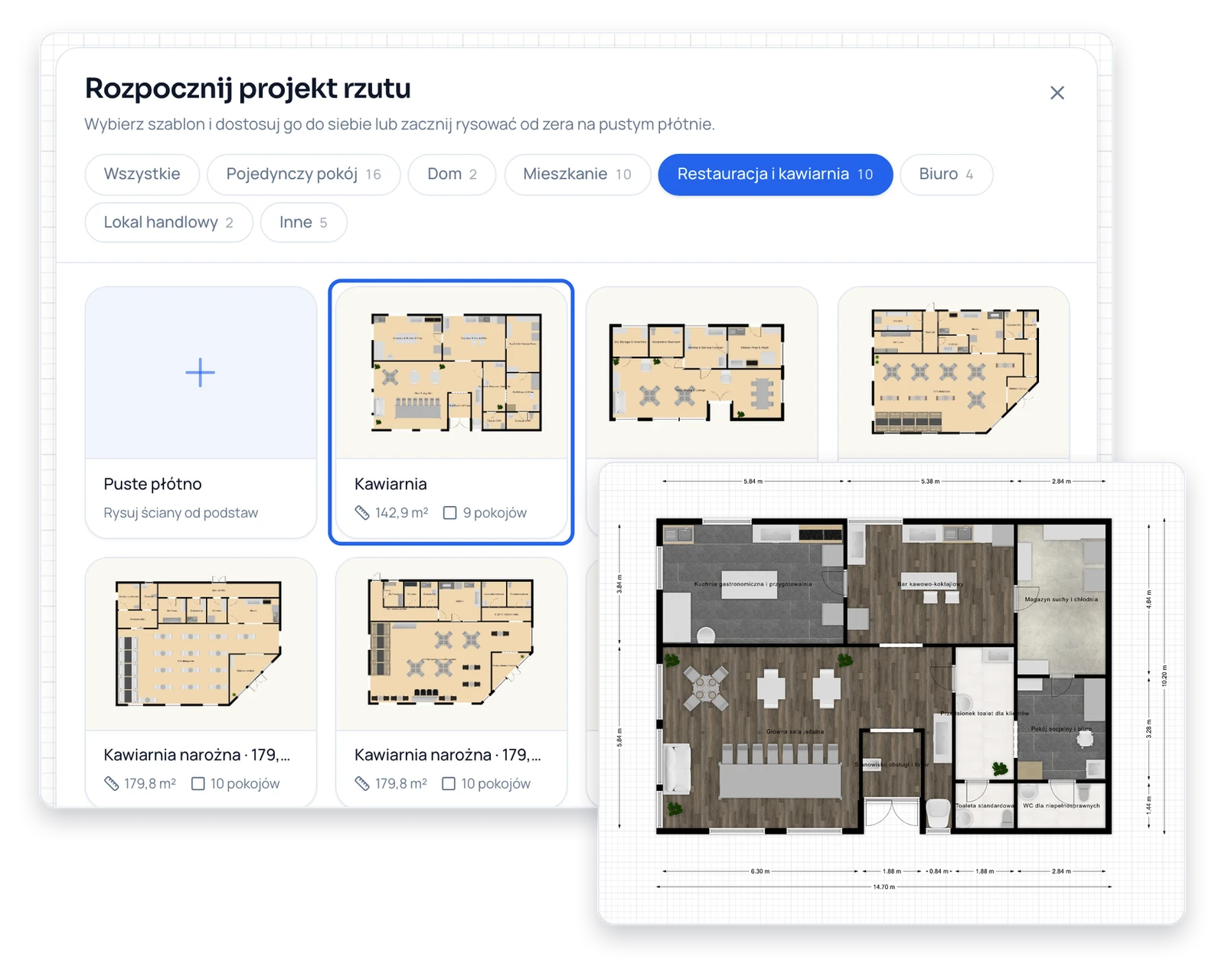Click the 10.20 m vertical dimension
The image size is (1225, 980).
click(1165, 676)
